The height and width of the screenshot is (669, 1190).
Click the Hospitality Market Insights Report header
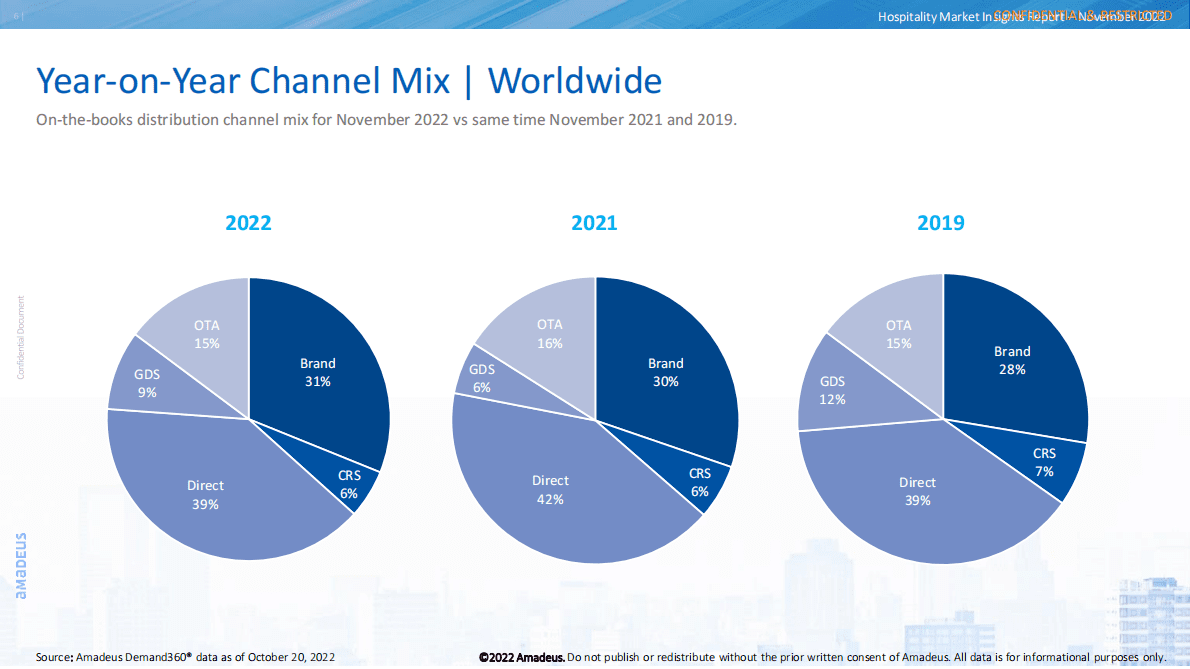click(1020, 15)
